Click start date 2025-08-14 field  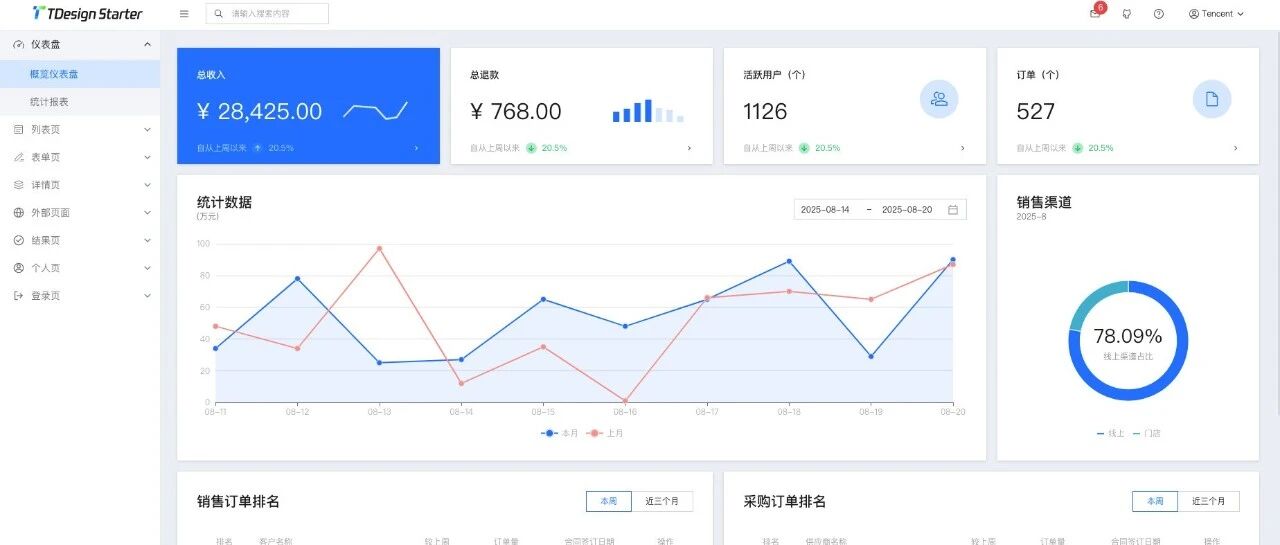click(x=825, y=210)
